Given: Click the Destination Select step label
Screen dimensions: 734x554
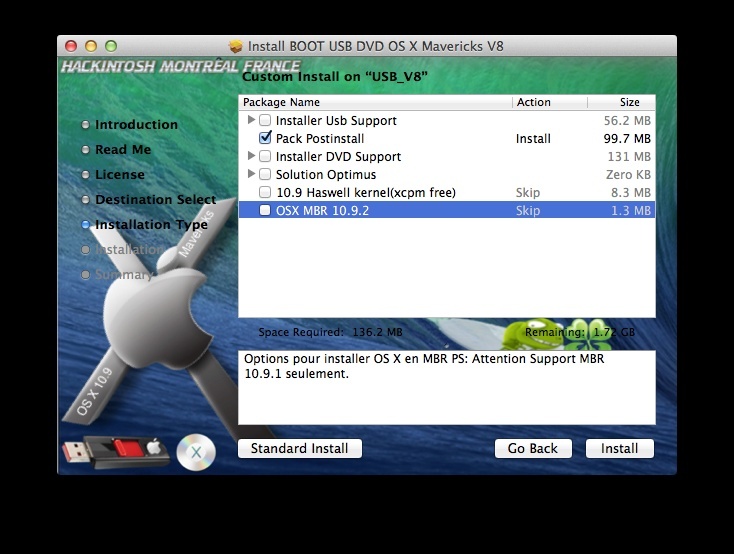Looking at the screenshot, I should pyautogui.click(x=155, y=199).
